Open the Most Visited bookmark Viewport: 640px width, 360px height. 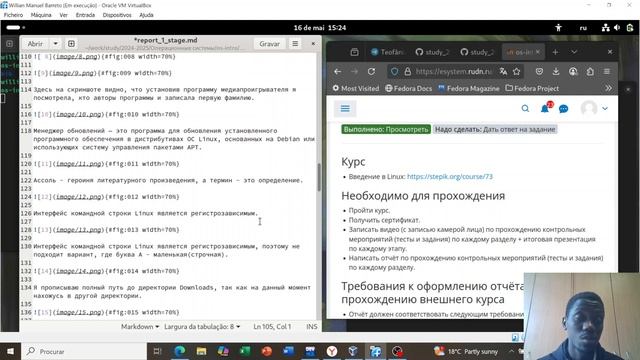[x=356, y=88]
